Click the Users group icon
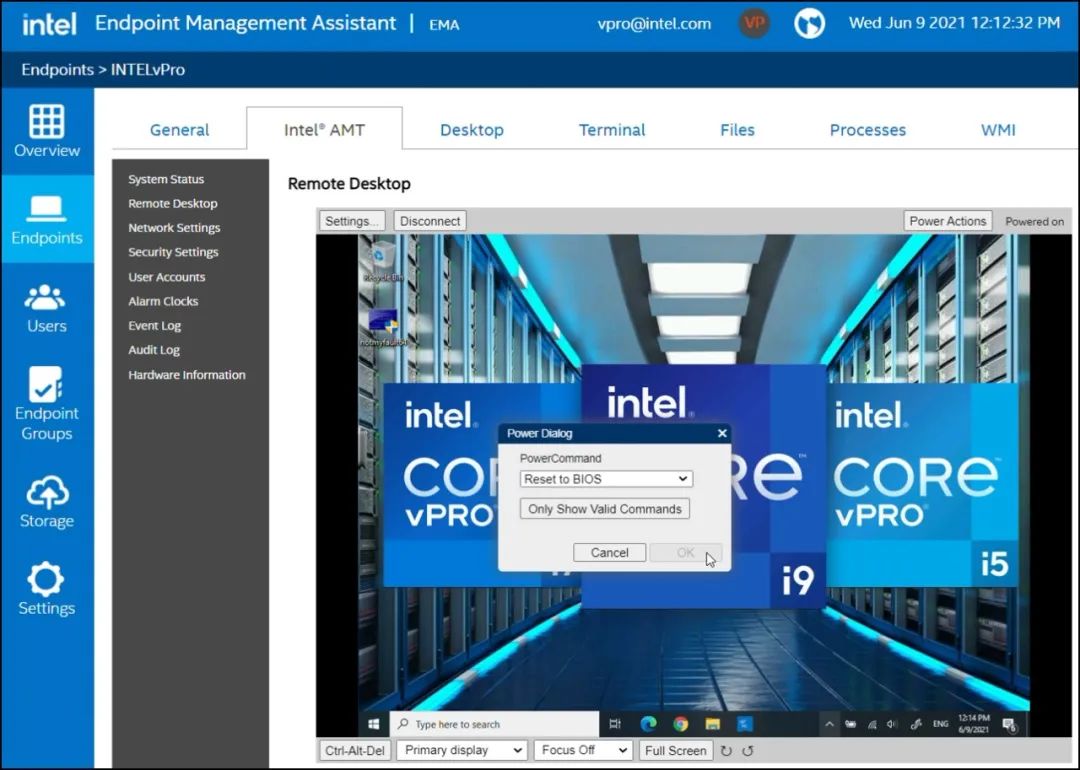 coord(46,297)
